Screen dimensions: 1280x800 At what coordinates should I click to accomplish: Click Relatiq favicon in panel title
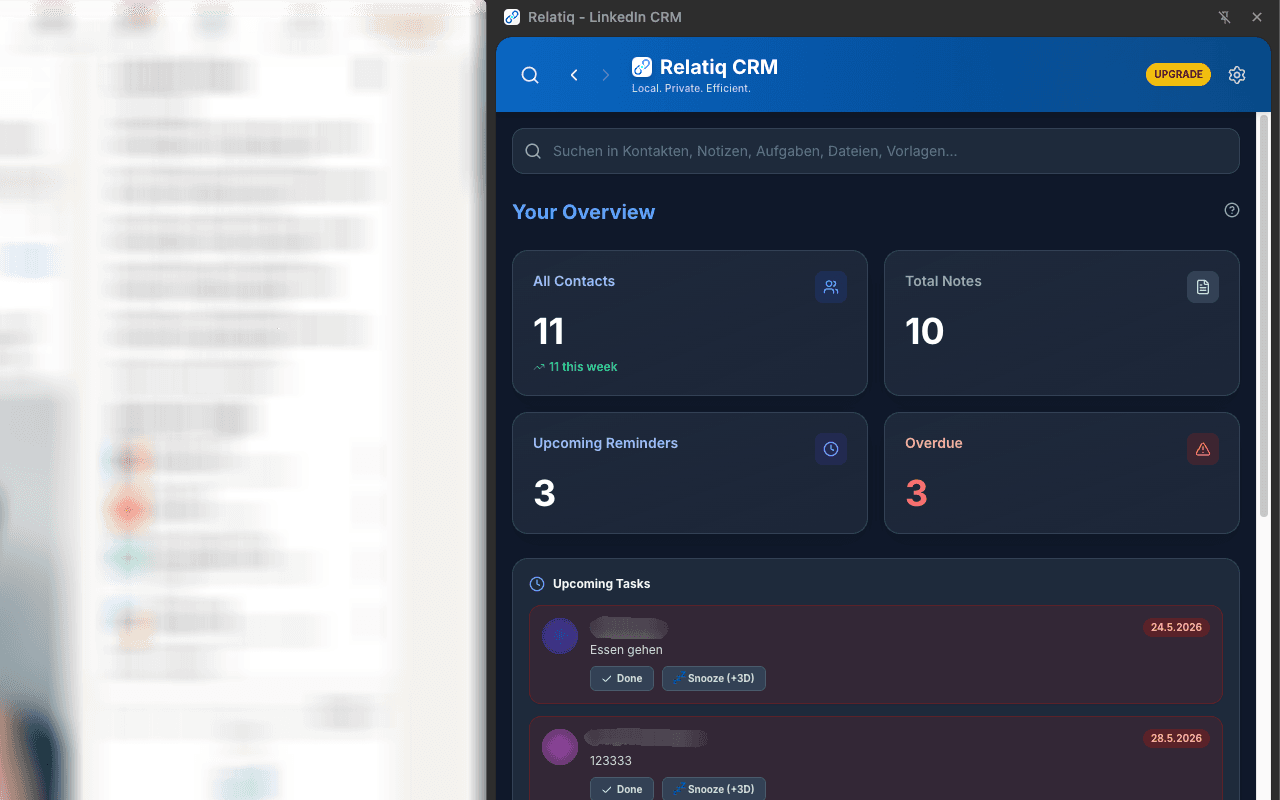coord(512,17)
